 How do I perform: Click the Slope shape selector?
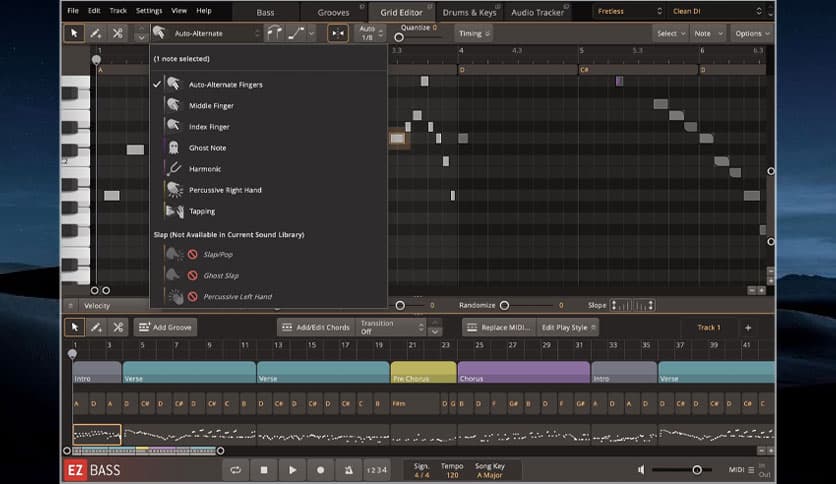click(633, 305)
